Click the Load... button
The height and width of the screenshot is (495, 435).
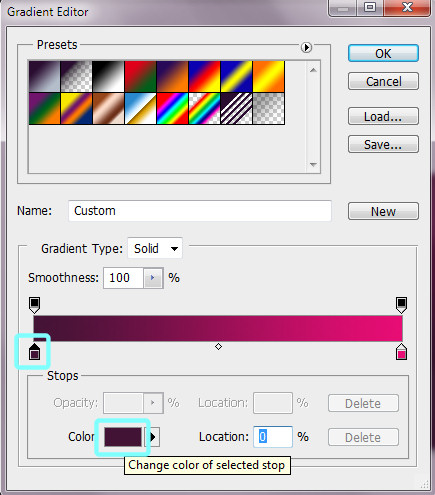(x=383, y=116)
